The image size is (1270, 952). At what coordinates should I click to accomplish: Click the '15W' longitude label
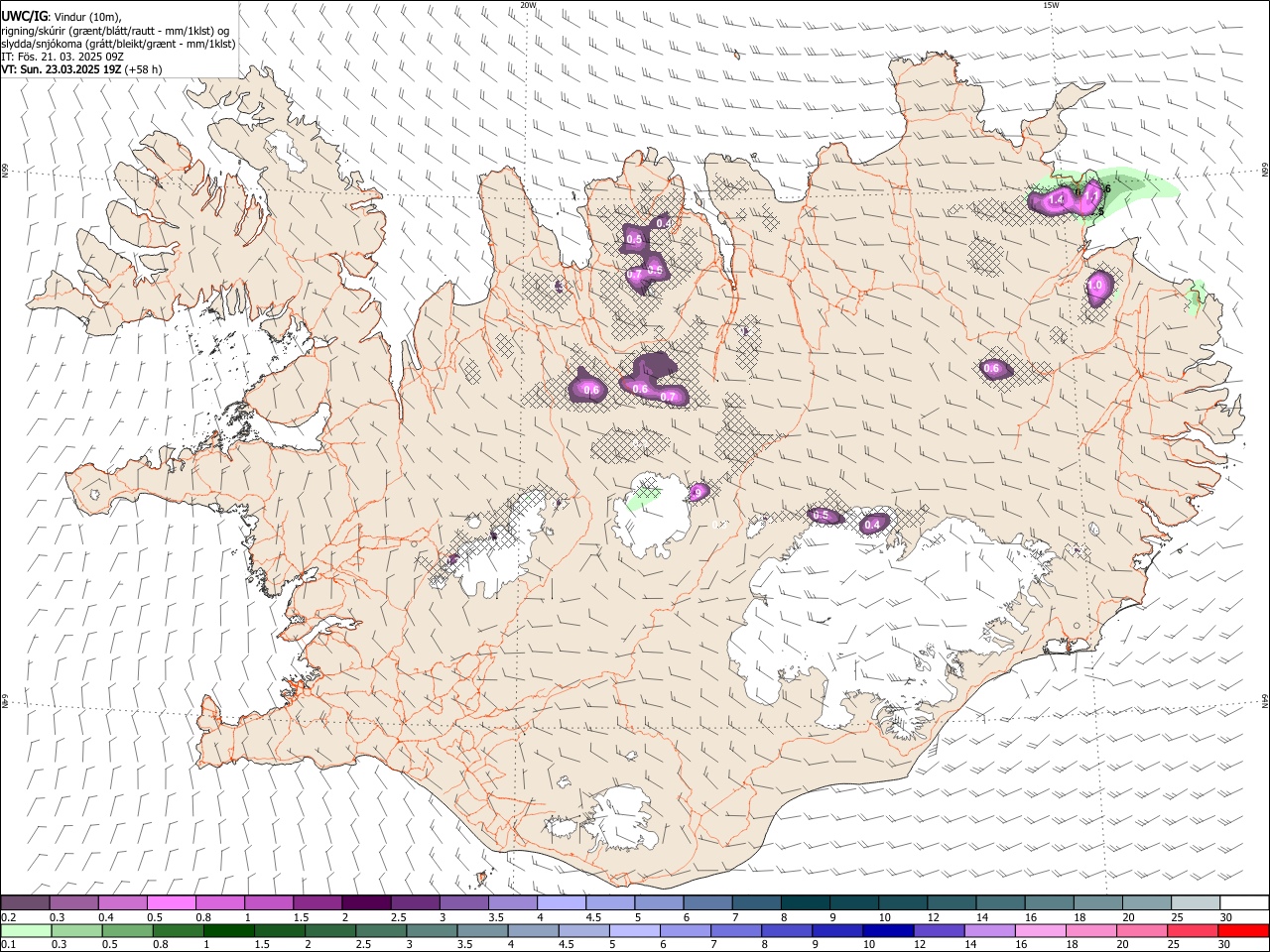1051,5
